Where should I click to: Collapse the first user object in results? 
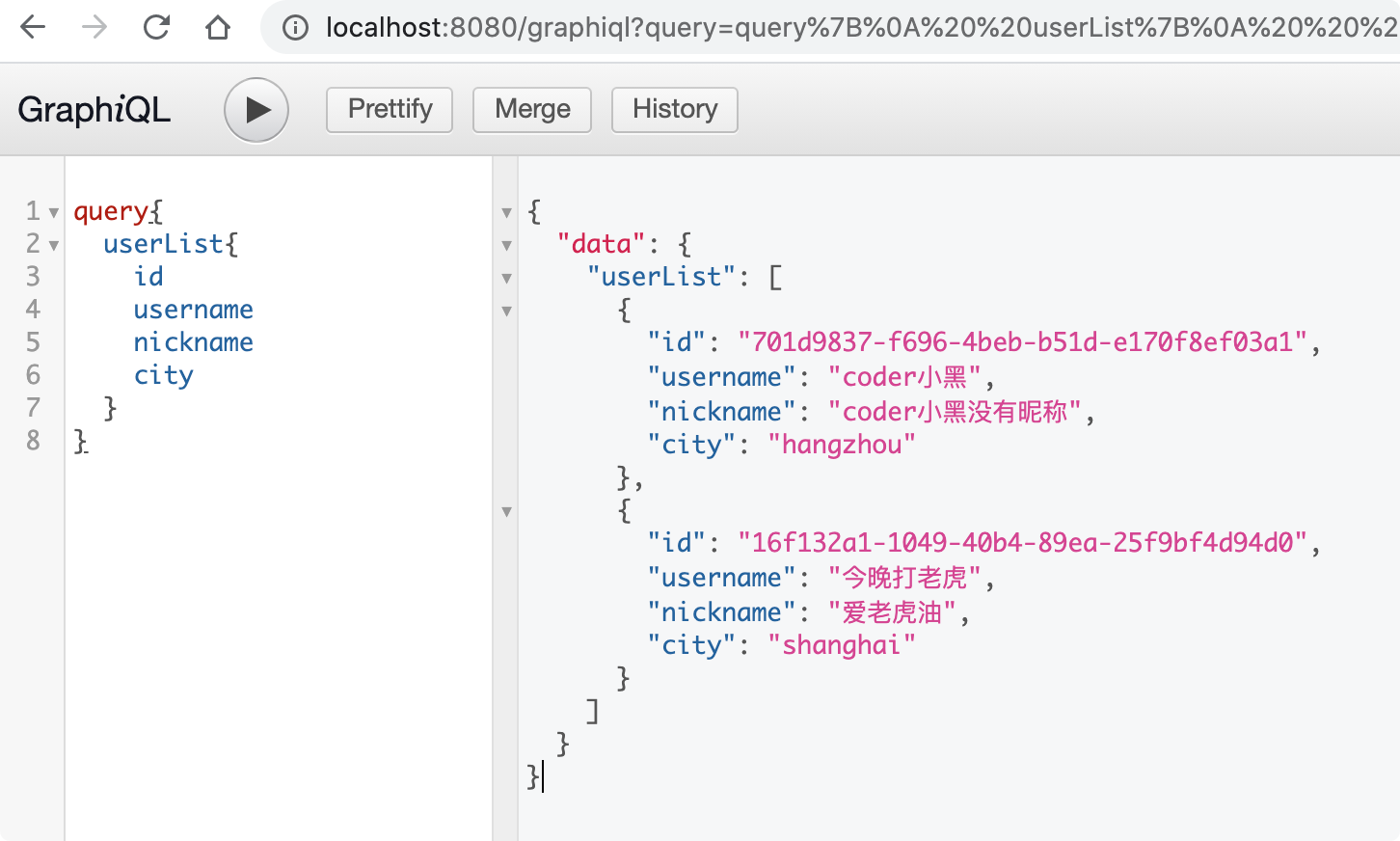(x=506, y=311)
